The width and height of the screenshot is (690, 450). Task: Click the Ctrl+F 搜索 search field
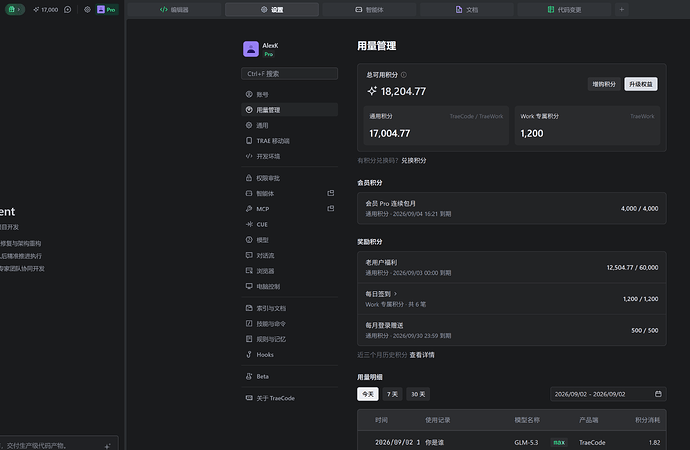pos(289,73)
